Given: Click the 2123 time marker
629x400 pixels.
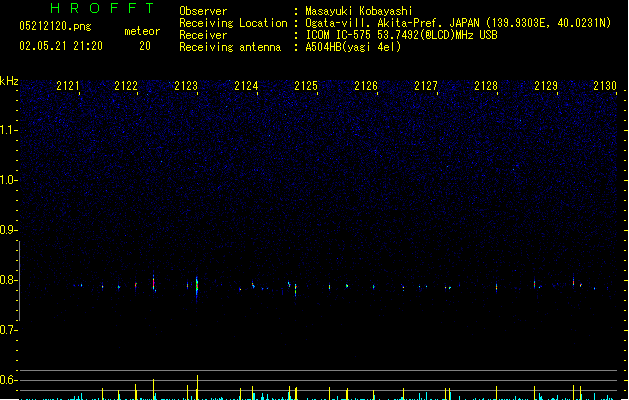Looking at the screenshot, I should pos(186,86).
